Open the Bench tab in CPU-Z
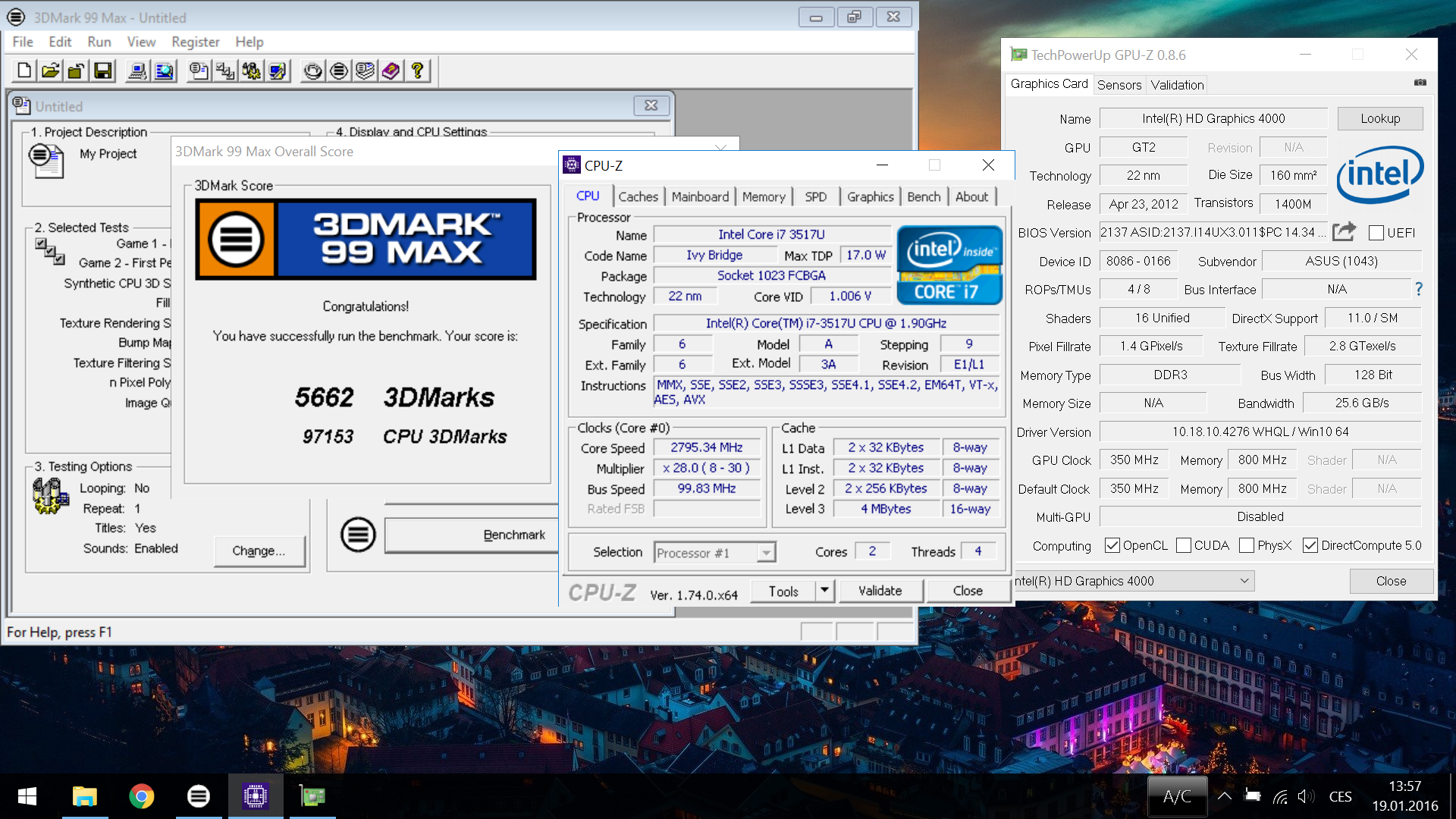 click(924, 196)
